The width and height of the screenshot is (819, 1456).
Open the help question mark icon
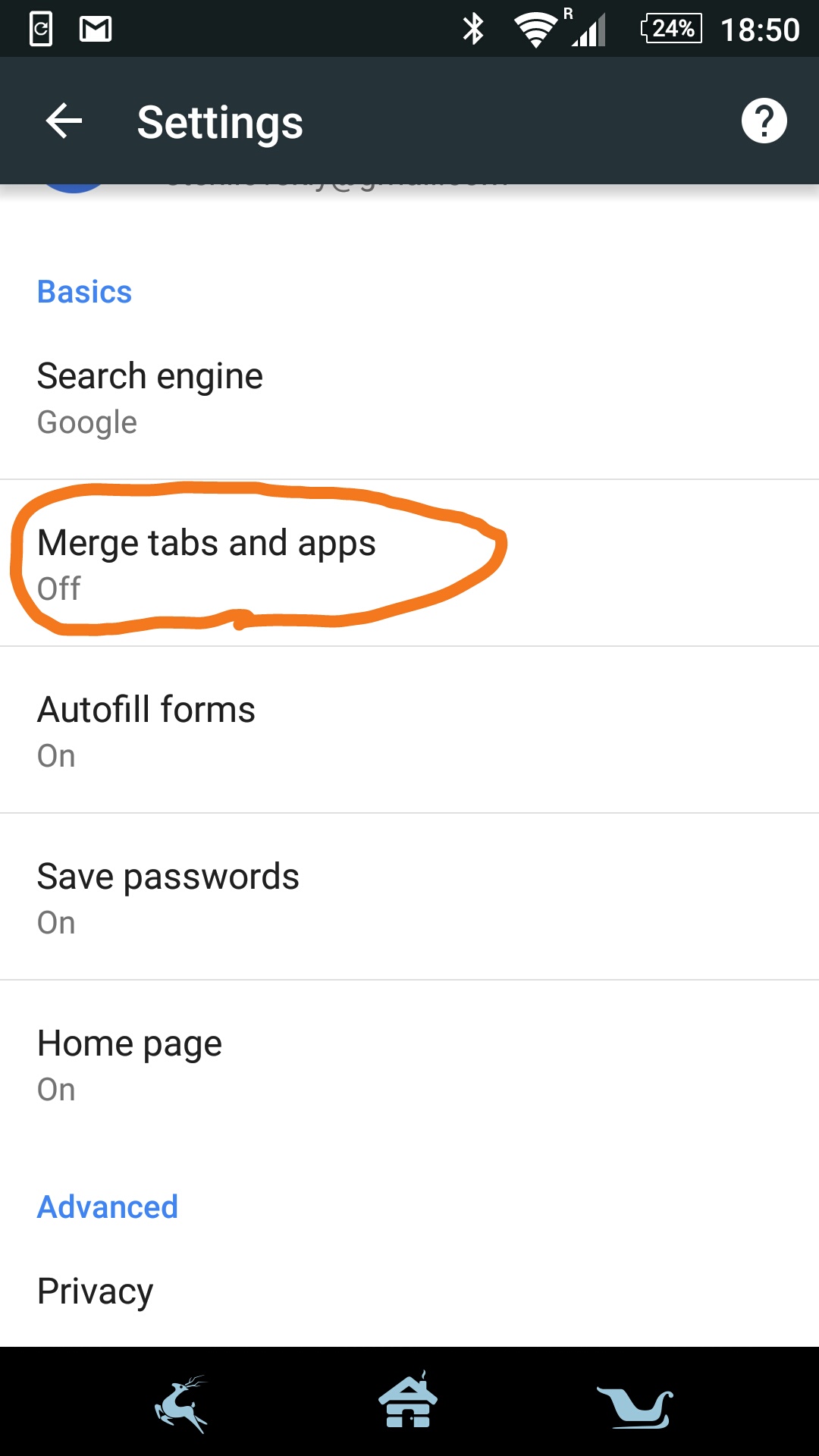click(764, 121)
